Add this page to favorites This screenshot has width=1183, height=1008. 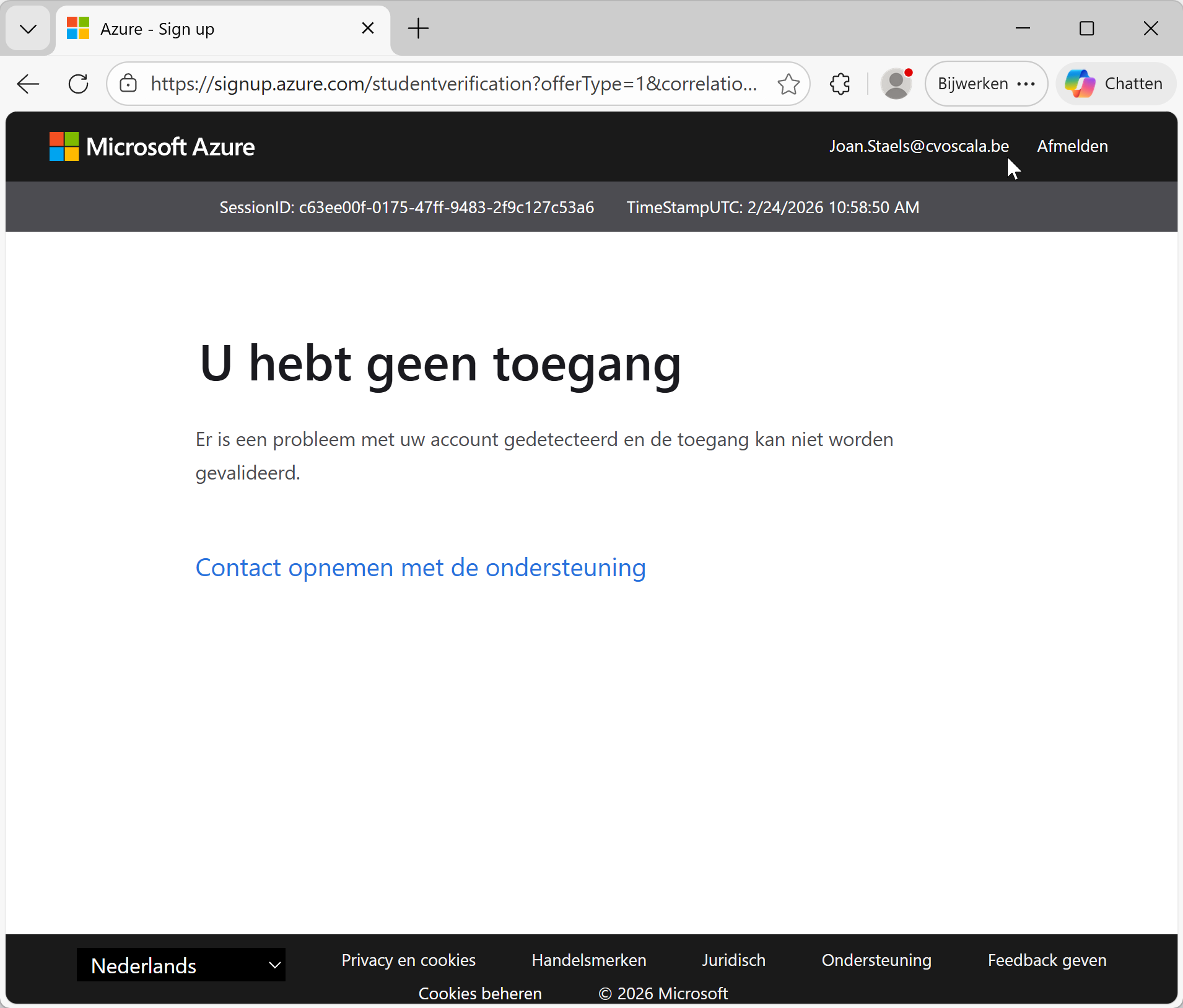tap(788, 84)
